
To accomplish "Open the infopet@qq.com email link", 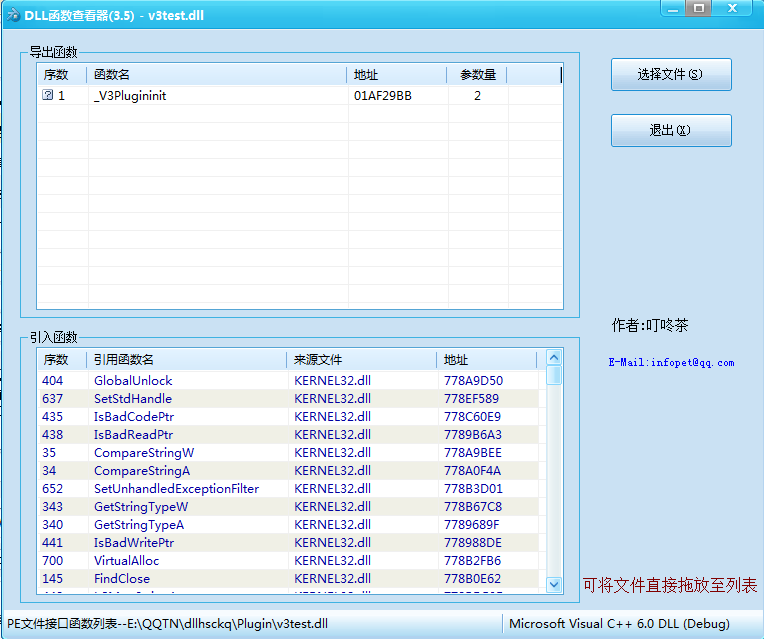I will (670, 363).
